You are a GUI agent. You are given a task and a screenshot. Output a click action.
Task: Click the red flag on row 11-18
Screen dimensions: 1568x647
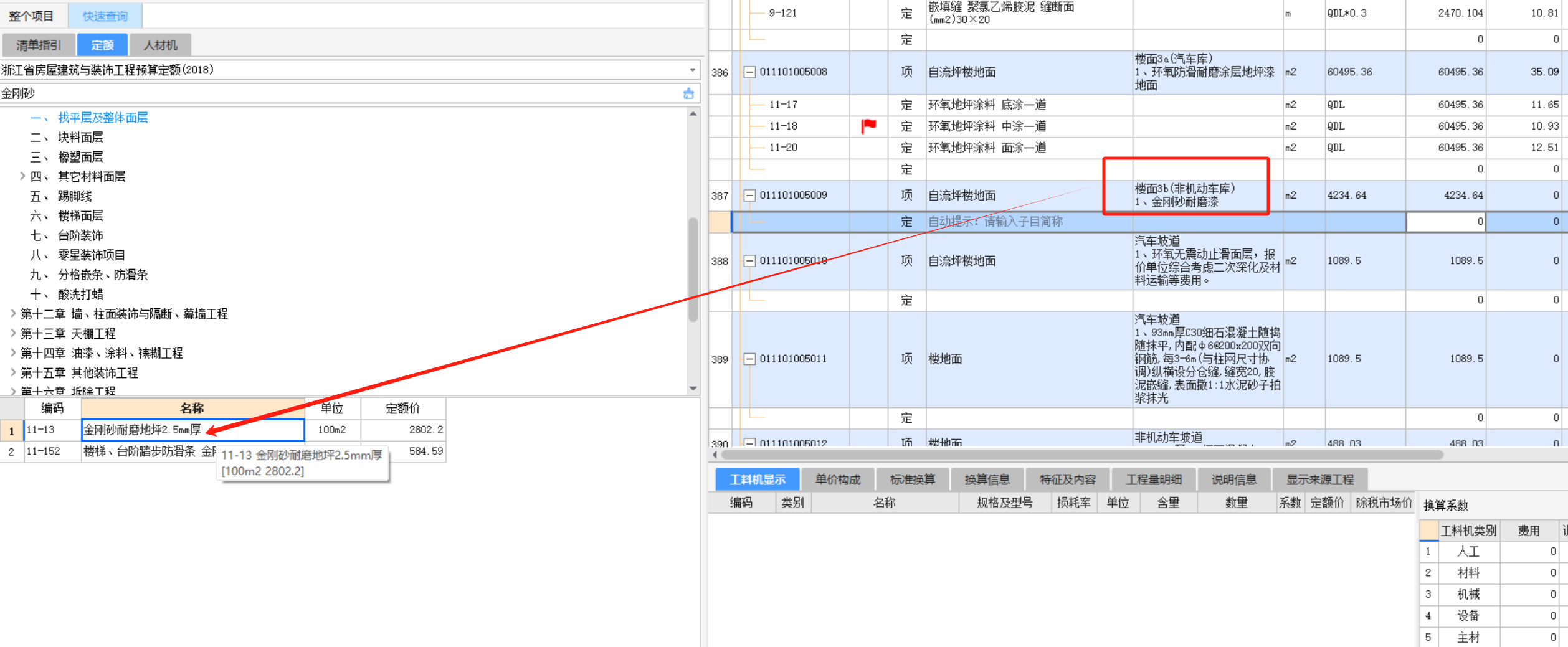point(868,126)
